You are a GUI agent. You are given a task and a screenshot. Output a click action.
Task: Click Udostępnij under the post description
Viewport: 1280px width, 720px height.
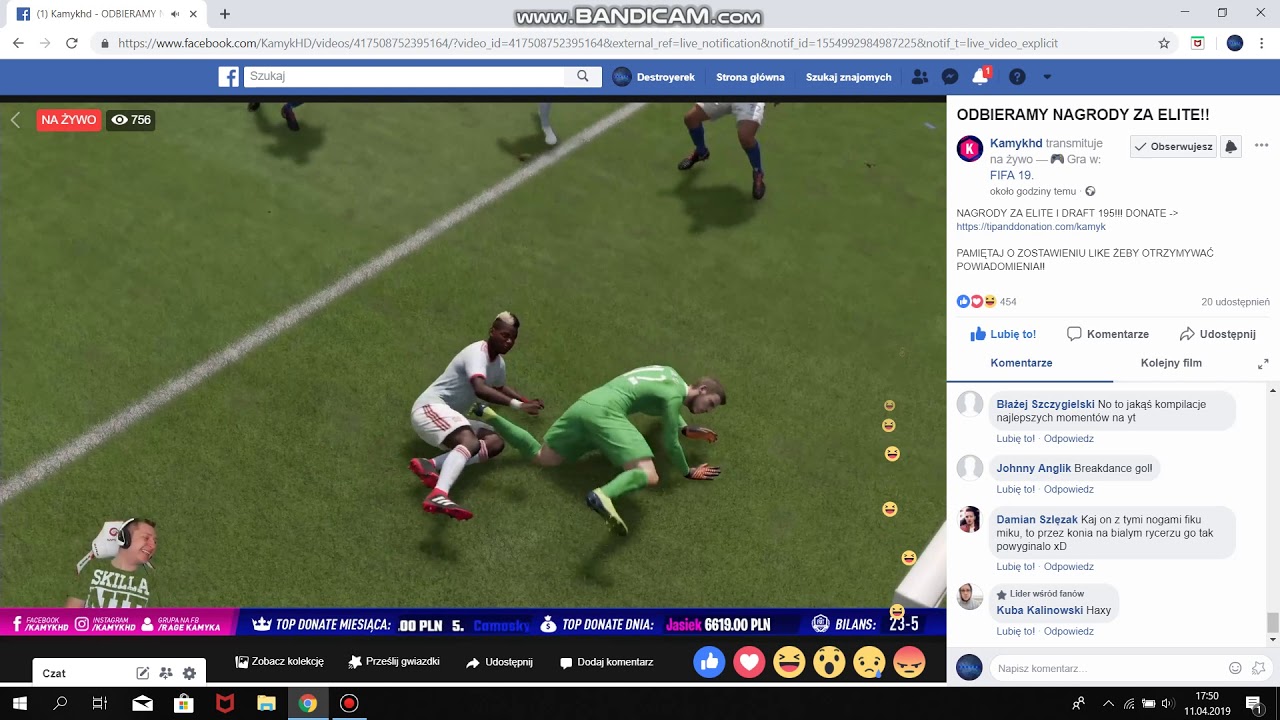point(1217,334)
